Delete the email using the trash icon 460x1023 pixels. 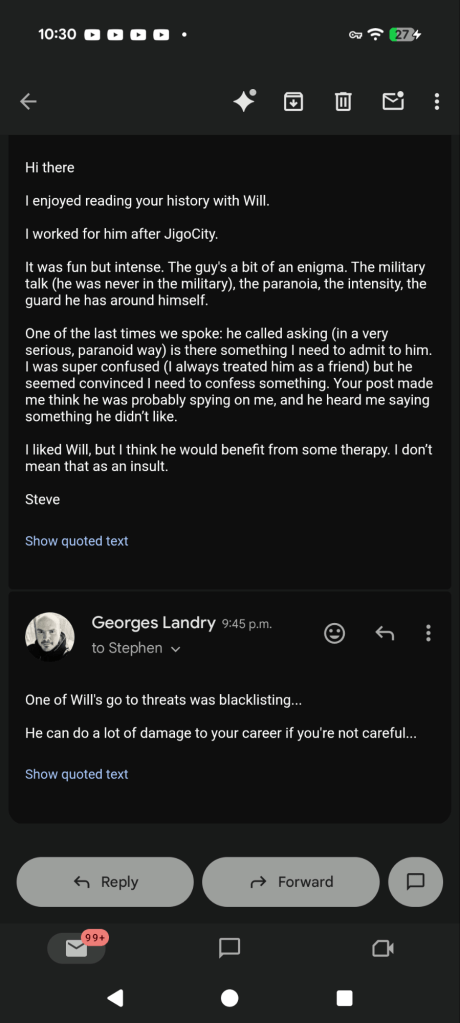tap(343, 101)
